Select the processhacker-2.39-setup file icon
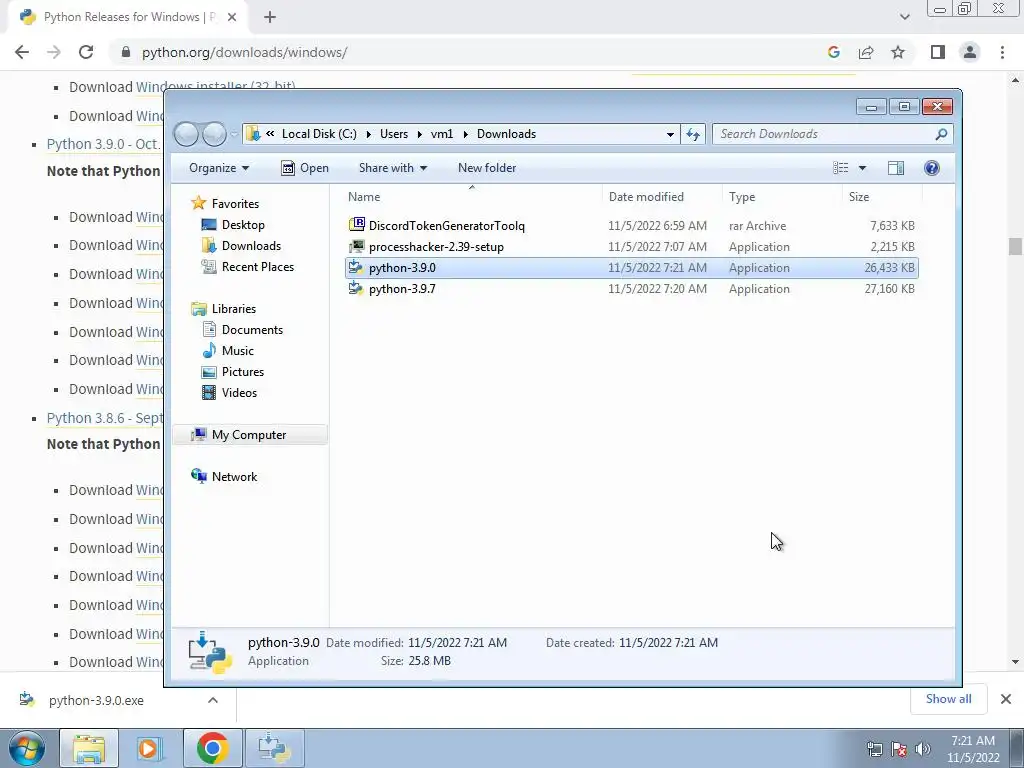 pos(357,246)
